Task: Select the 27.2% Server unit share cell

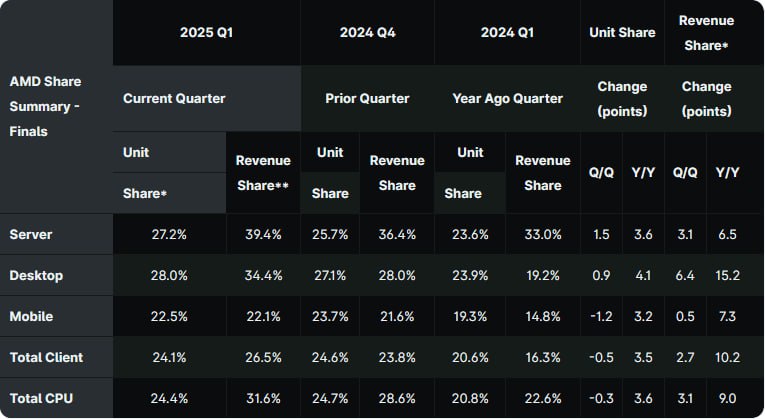Action: coord(168,234)
